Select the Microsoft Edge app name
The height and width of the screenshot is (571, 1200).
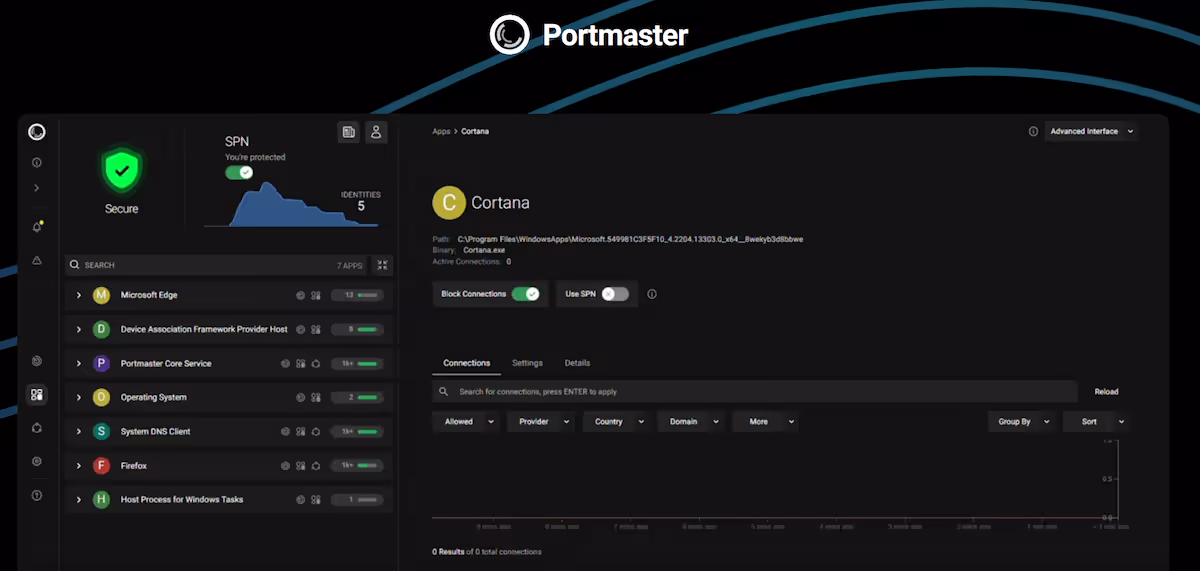(149, 296)
